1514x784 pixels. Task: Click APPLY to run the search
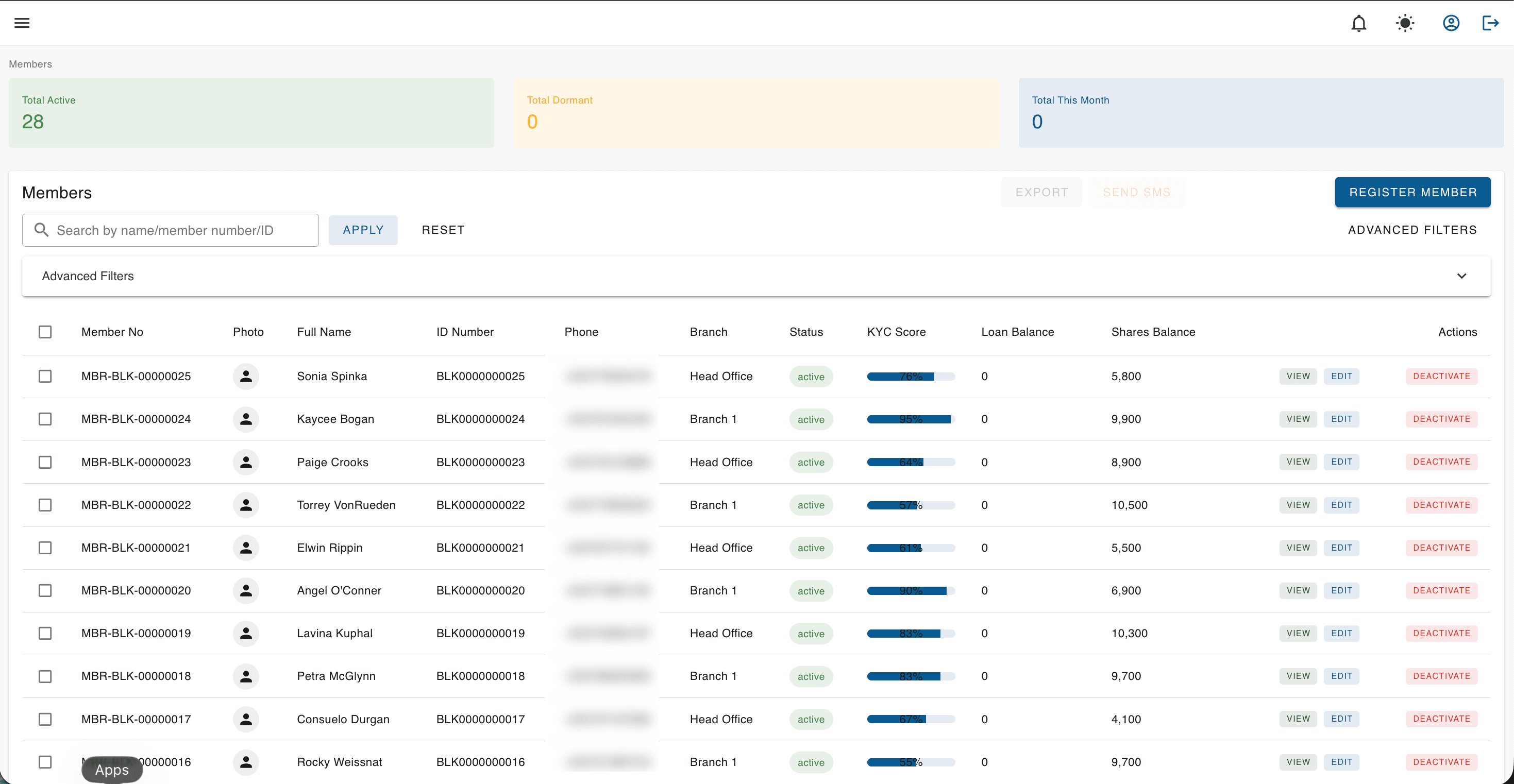coord(363,230)
